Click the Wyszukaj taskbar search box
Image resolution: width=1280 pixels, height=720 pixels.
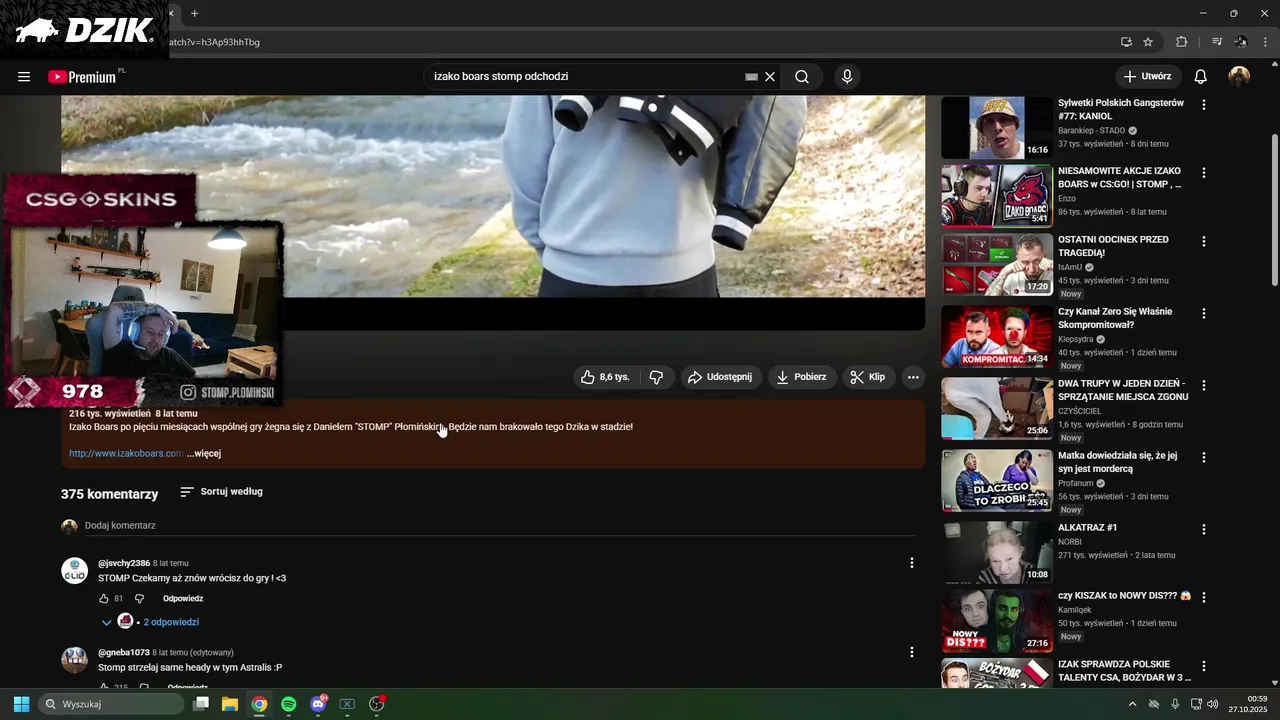(111, 704)
